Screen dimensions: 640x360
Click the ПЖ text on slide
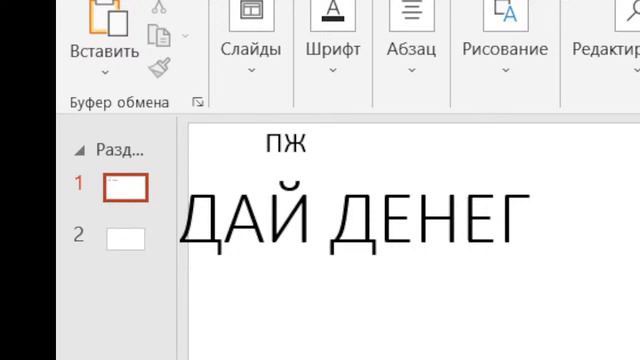click(286, 143)
